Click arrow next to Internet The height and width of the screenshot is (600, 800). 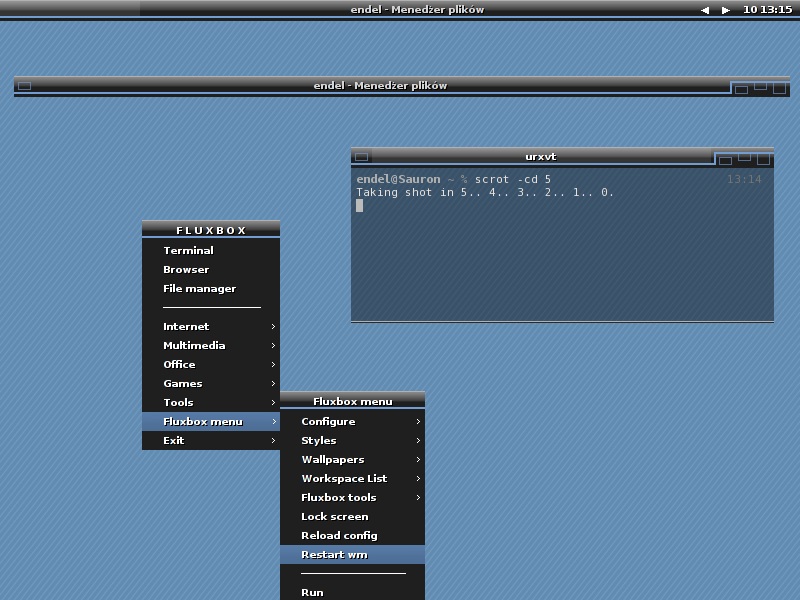[273, 327]
